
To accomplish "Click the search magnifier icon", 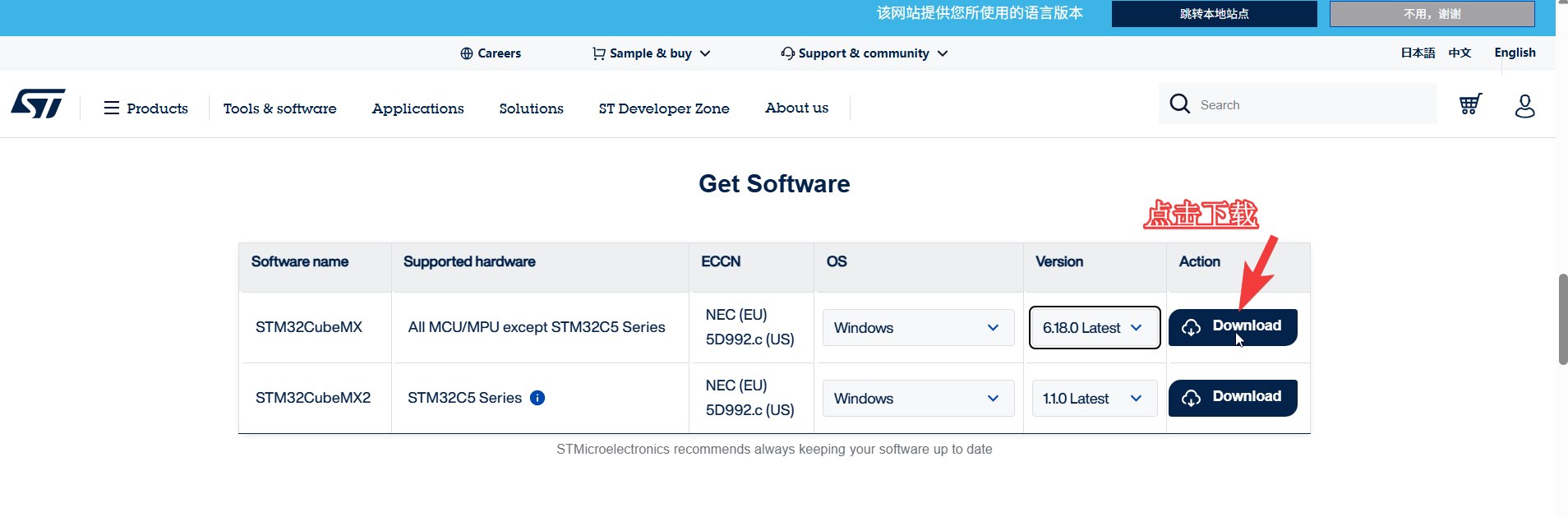I will click(1180, 104).
